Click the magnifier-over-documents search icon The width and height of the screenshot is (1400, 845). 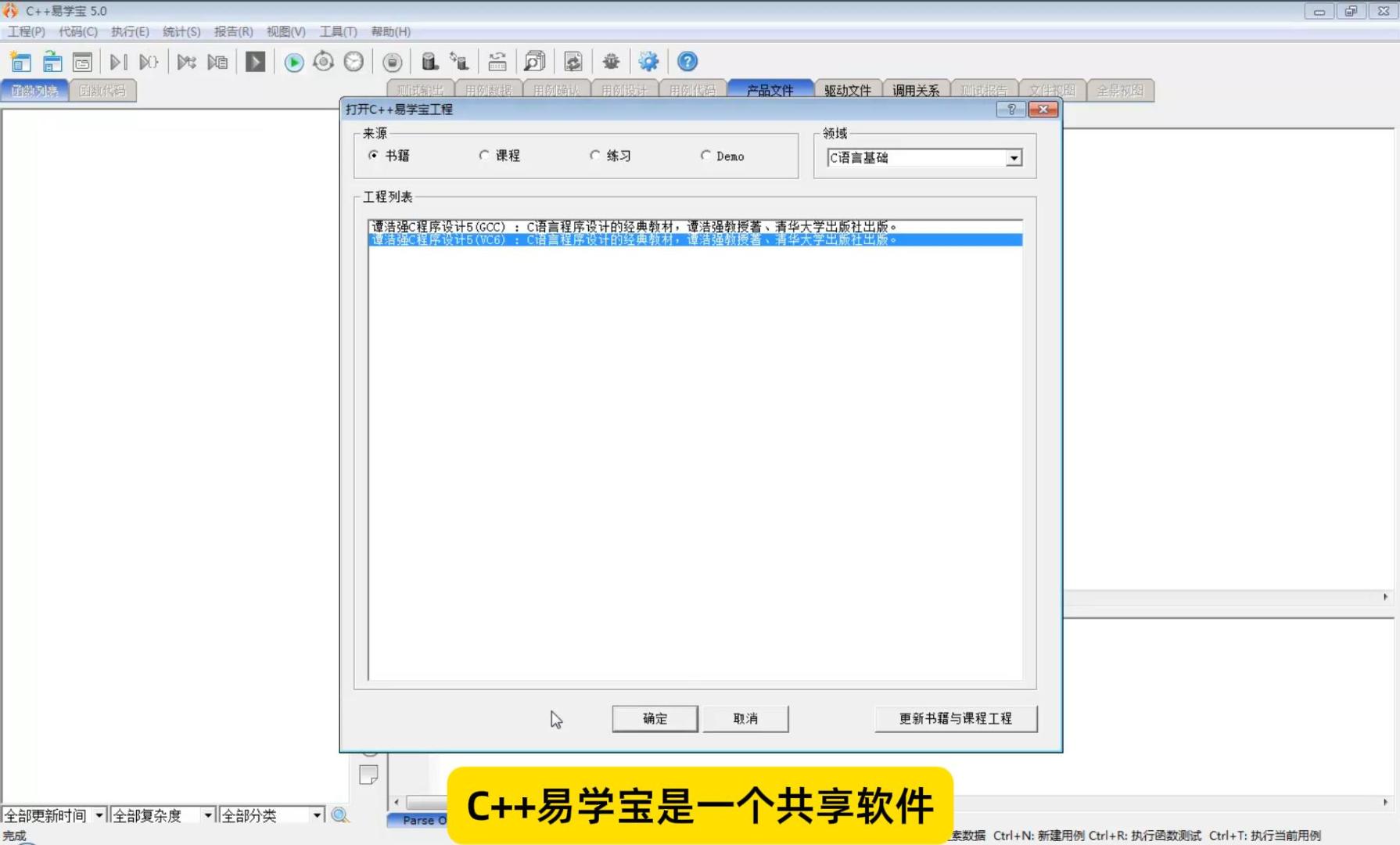point(535,62)
